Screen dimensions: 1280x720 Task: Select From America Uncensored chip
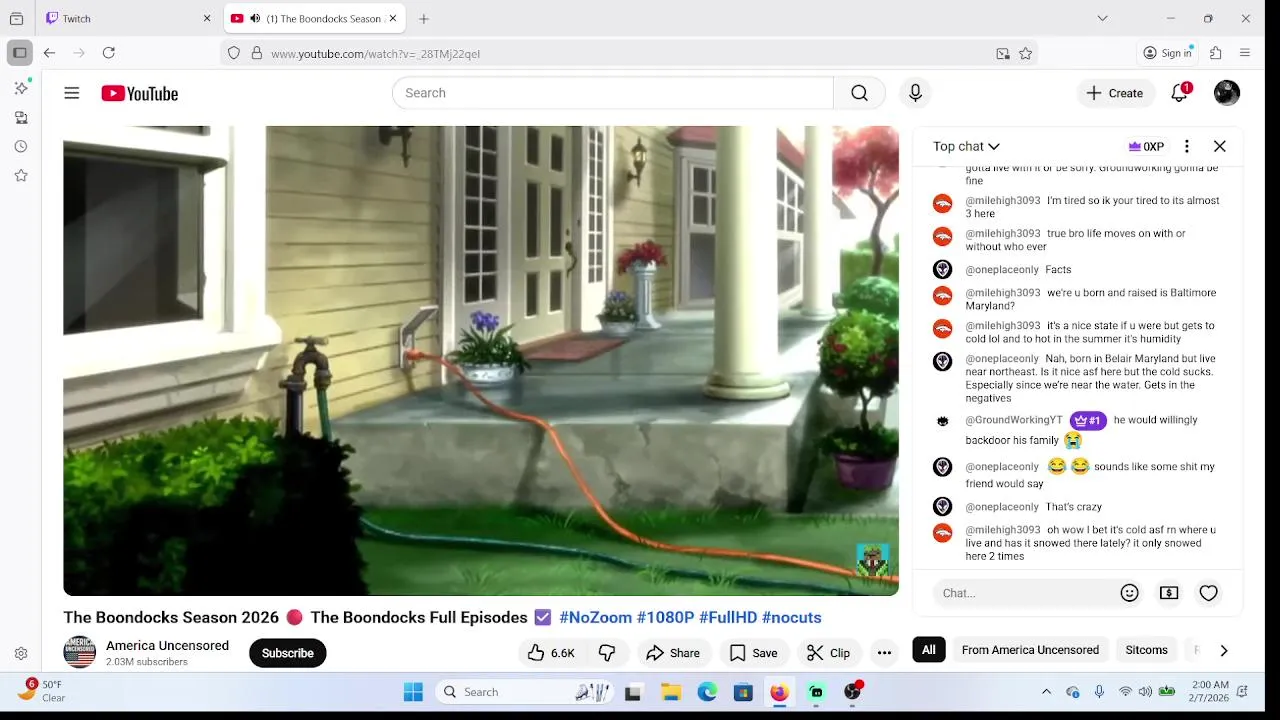1030,650
